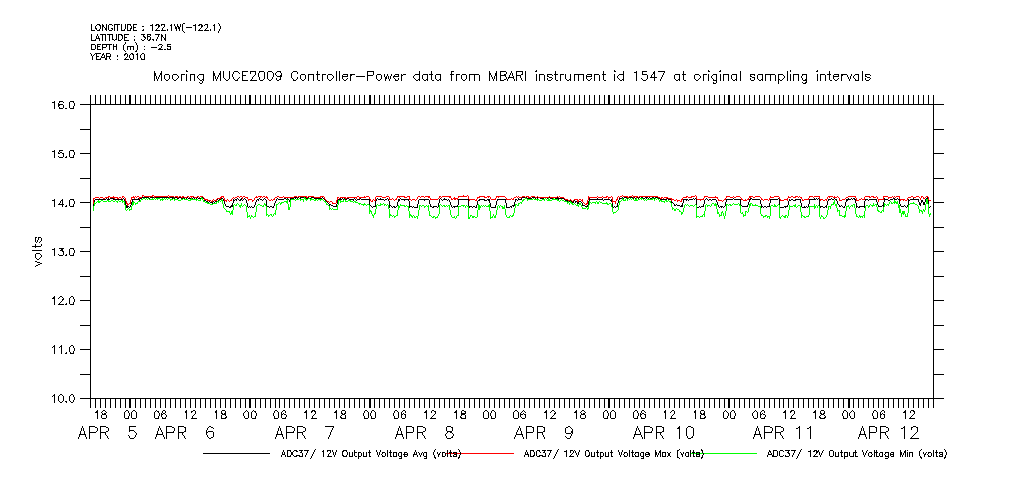
Task: Click the APR 8 date label
Action: click(x=424, y=433)
